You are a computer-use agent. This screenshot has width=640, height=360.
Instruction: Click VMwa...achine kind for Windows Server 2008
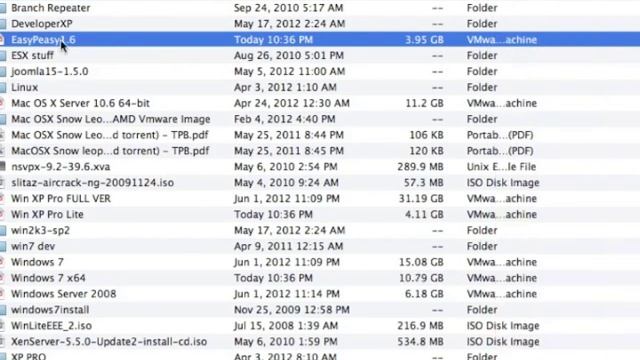[x=502, y=294]
